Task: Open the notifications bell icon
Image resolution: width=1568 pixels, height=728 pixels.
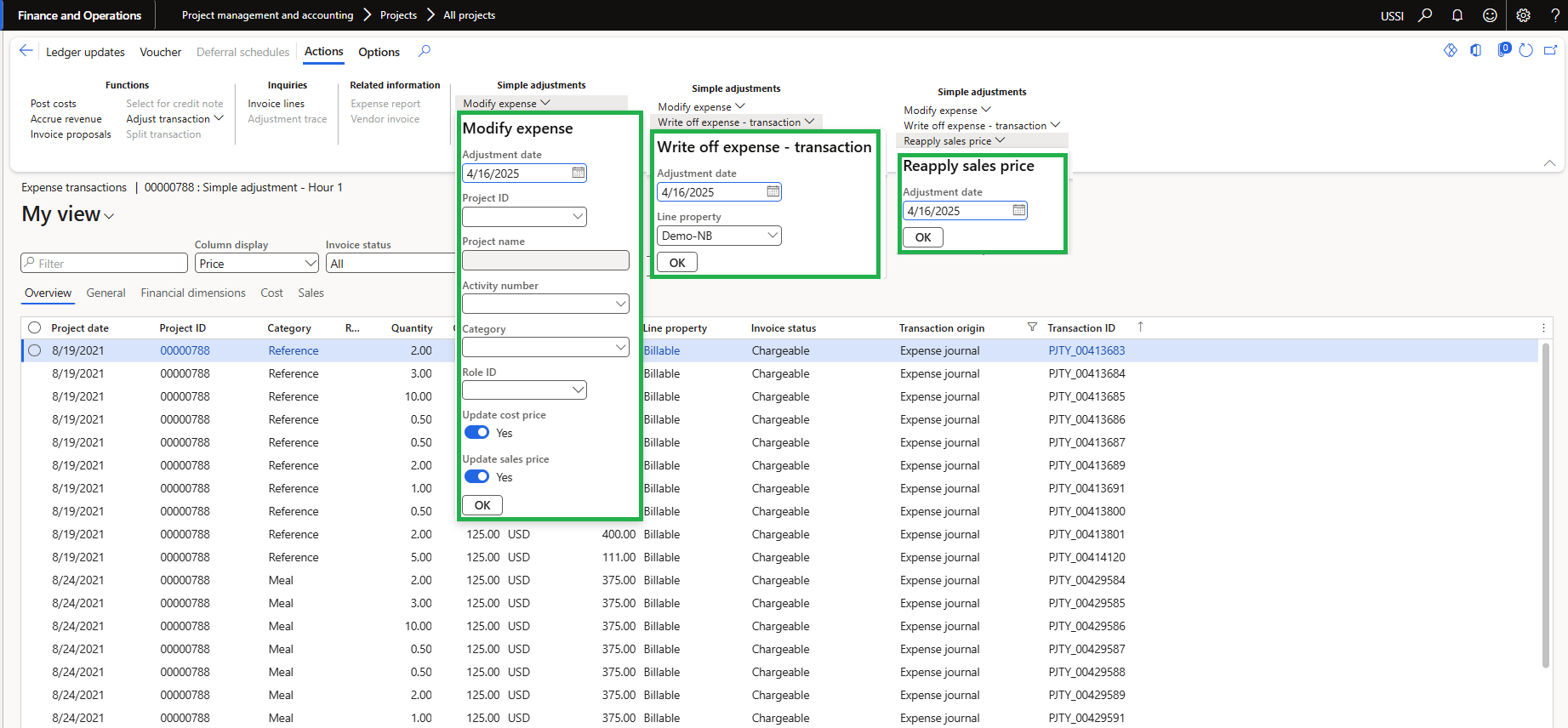Action: pyautogui.click(x=1457, y=15)
